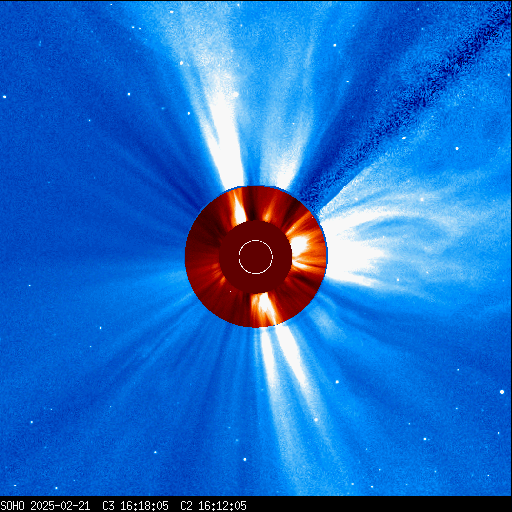Click the bright blob inside the upper white streamer
This screenshot has width=512, height=512.
(x=235, y=95)
